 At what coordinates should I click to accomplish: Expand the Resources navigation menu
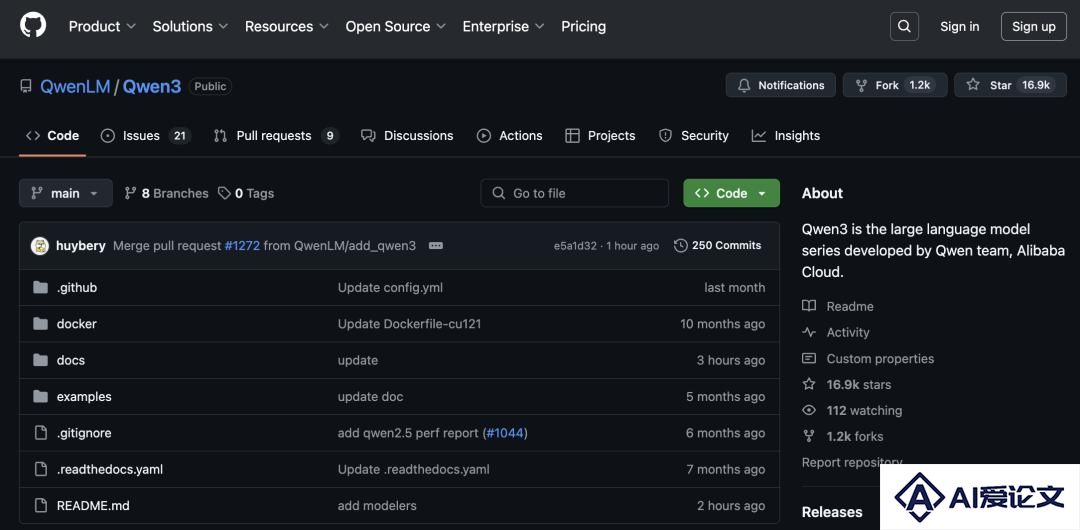(287, 26)
